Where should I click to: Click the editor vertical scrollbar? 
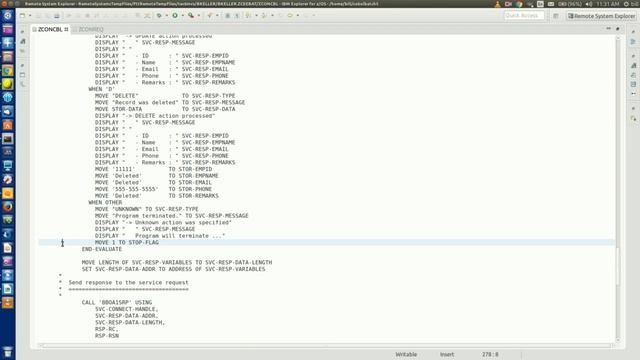click(618, 189)
